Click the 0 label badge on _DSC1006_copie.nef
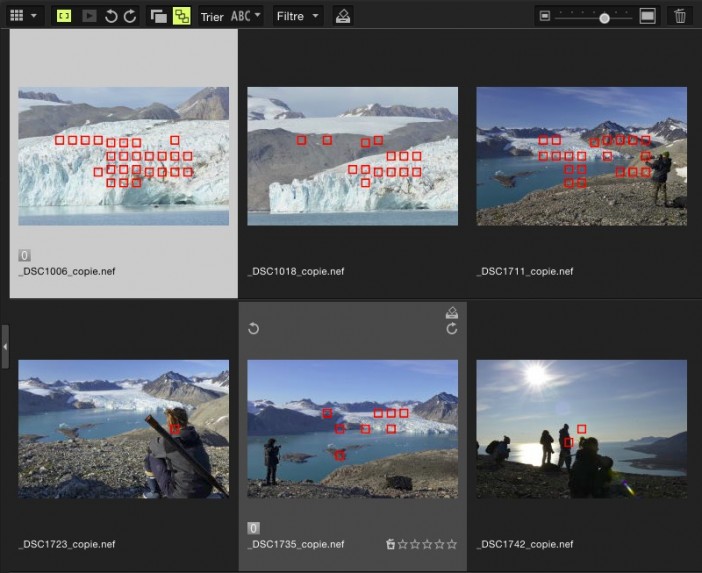Screen dimensions: 702x573 [x=24, y=256]
